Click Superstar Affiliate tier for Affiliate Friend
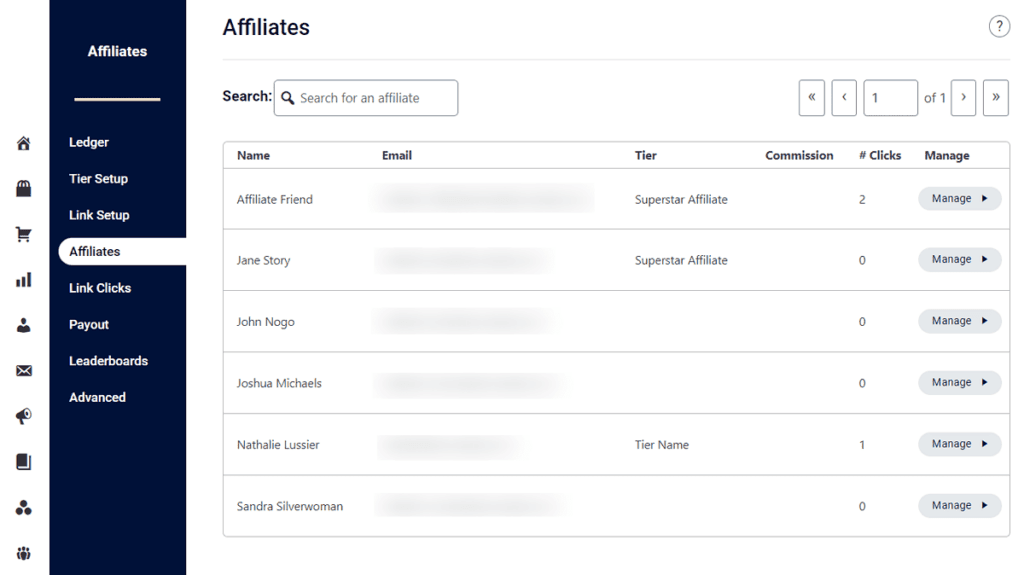Viewport: 1024px width, 575px height. 681,199
